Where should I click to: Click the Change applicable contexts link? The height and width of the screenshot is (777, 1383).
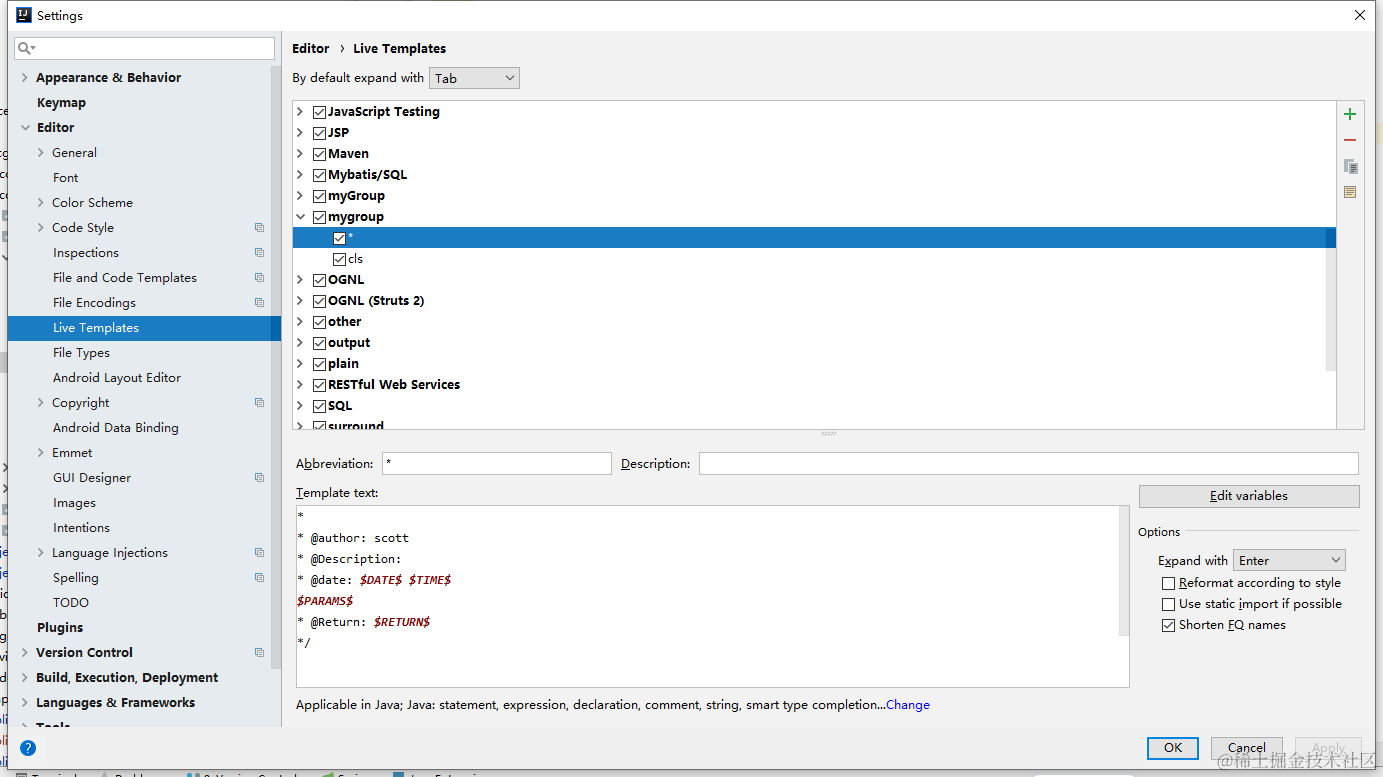(x=908, y=705)
